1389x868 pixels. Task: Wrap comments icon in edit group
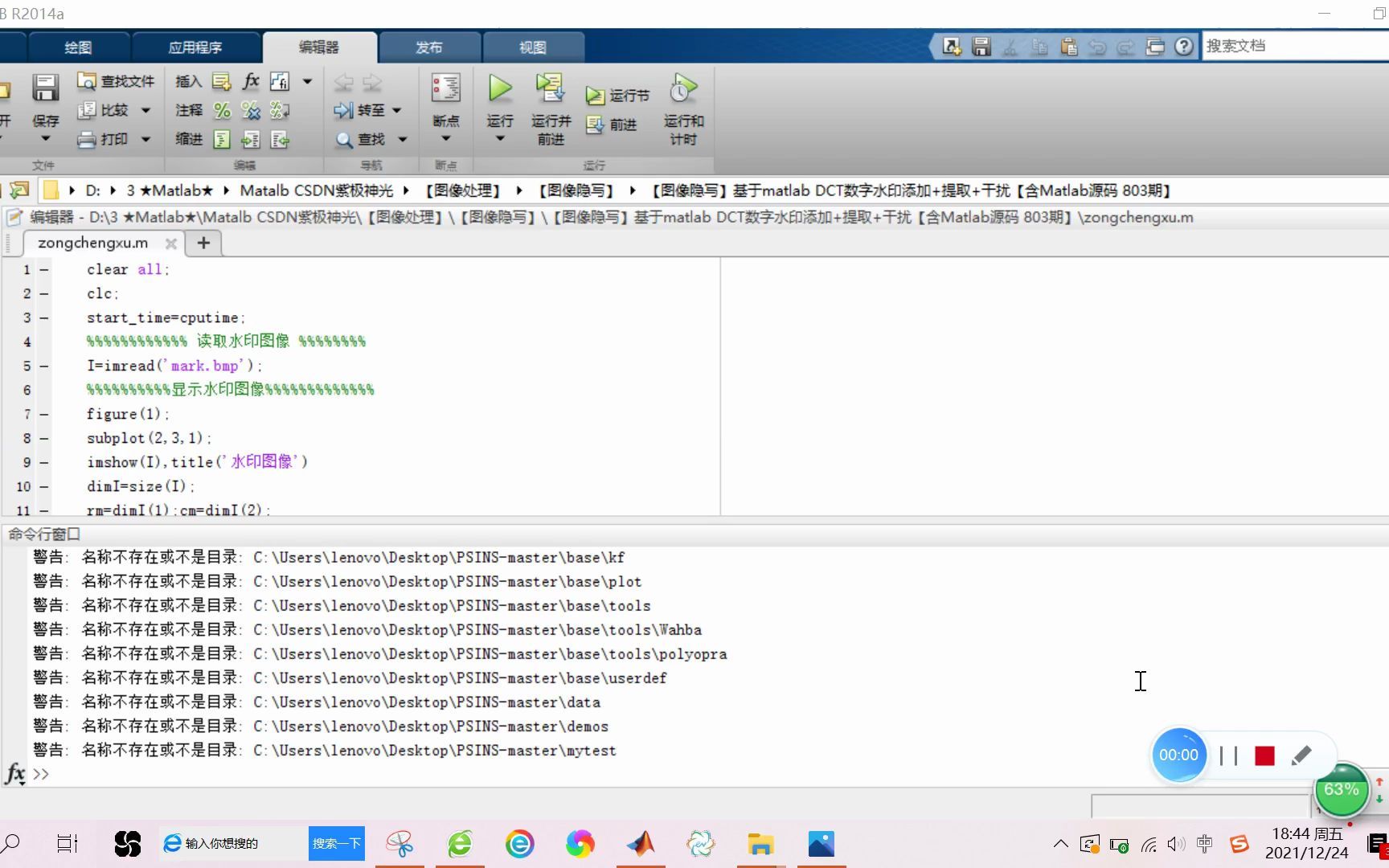tap(280, 110)
